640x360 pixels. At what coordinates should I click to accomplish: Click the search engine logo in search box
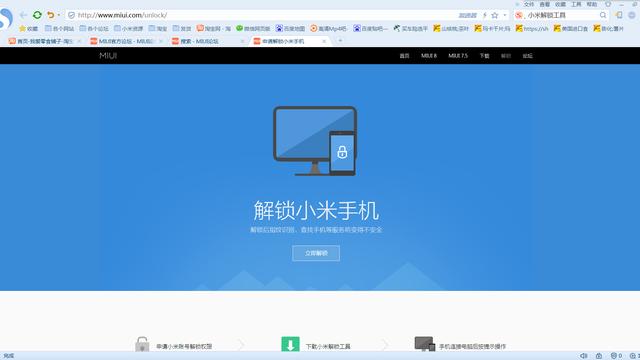click(519, 15)
